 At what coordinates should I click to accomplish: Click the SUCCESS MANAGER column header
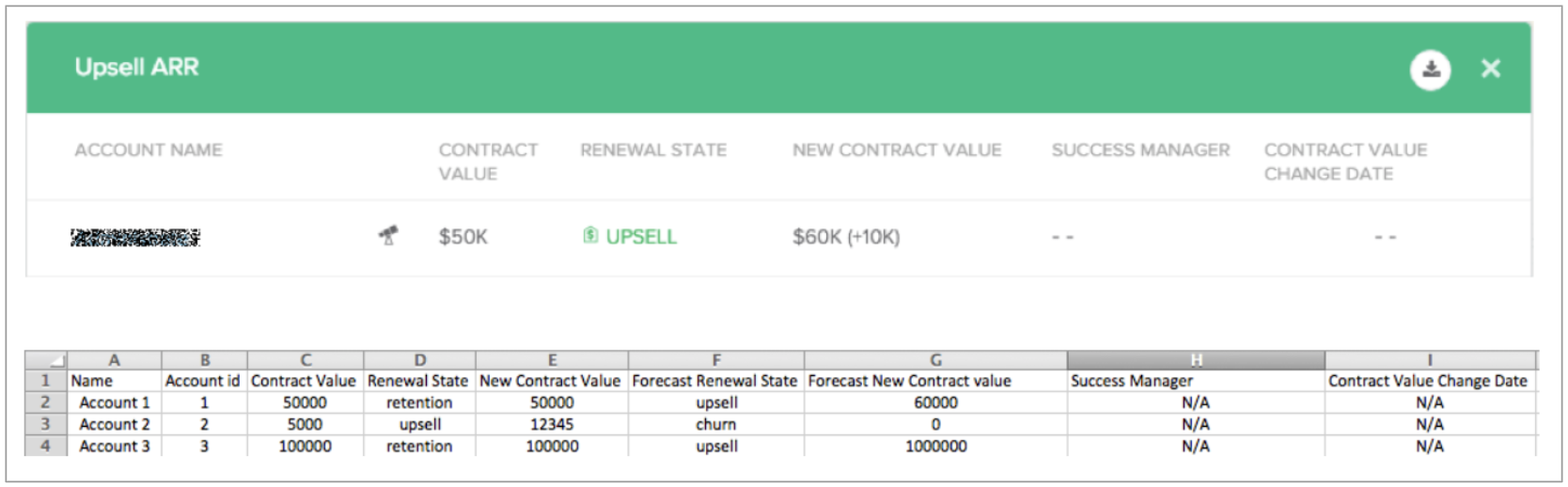click(1140, 149)
